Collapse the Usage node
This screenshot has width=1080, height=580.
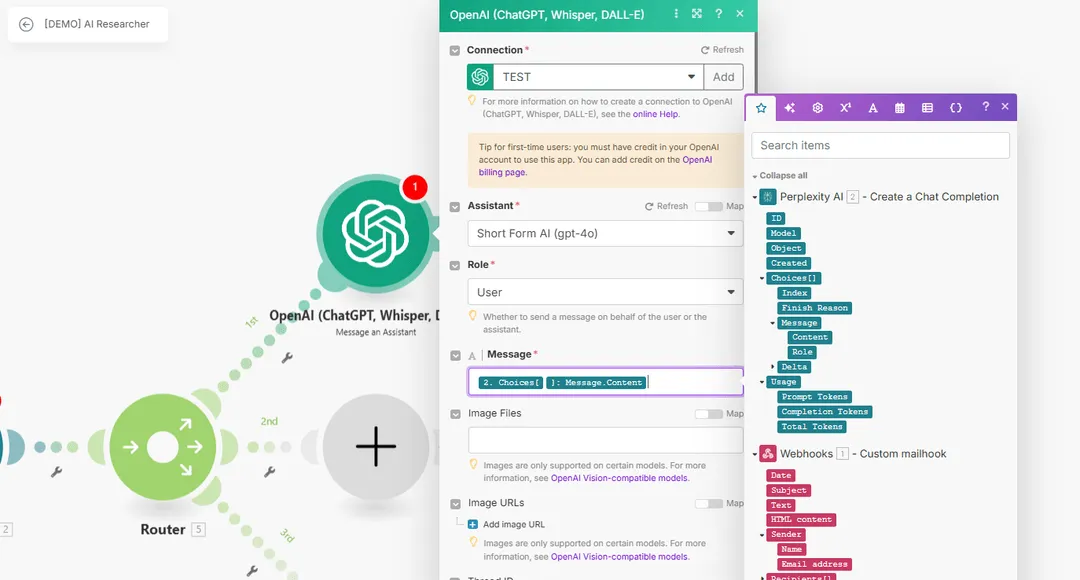(762, 382)
